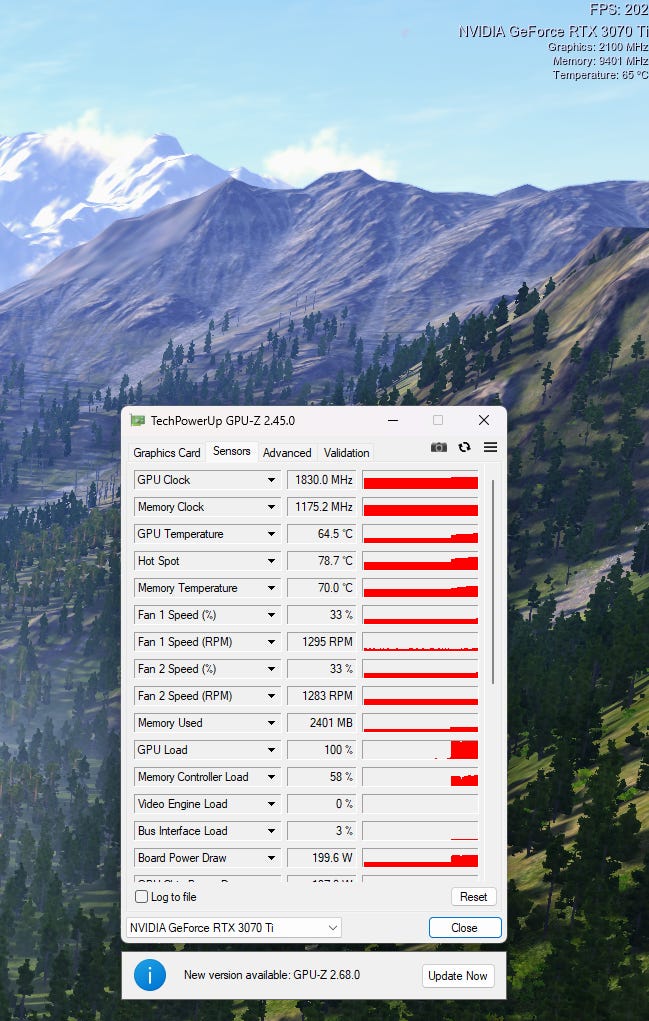Click the Hot Spot temperature graph
This screenshot has width=649, height=1021.
pos(420,561)
